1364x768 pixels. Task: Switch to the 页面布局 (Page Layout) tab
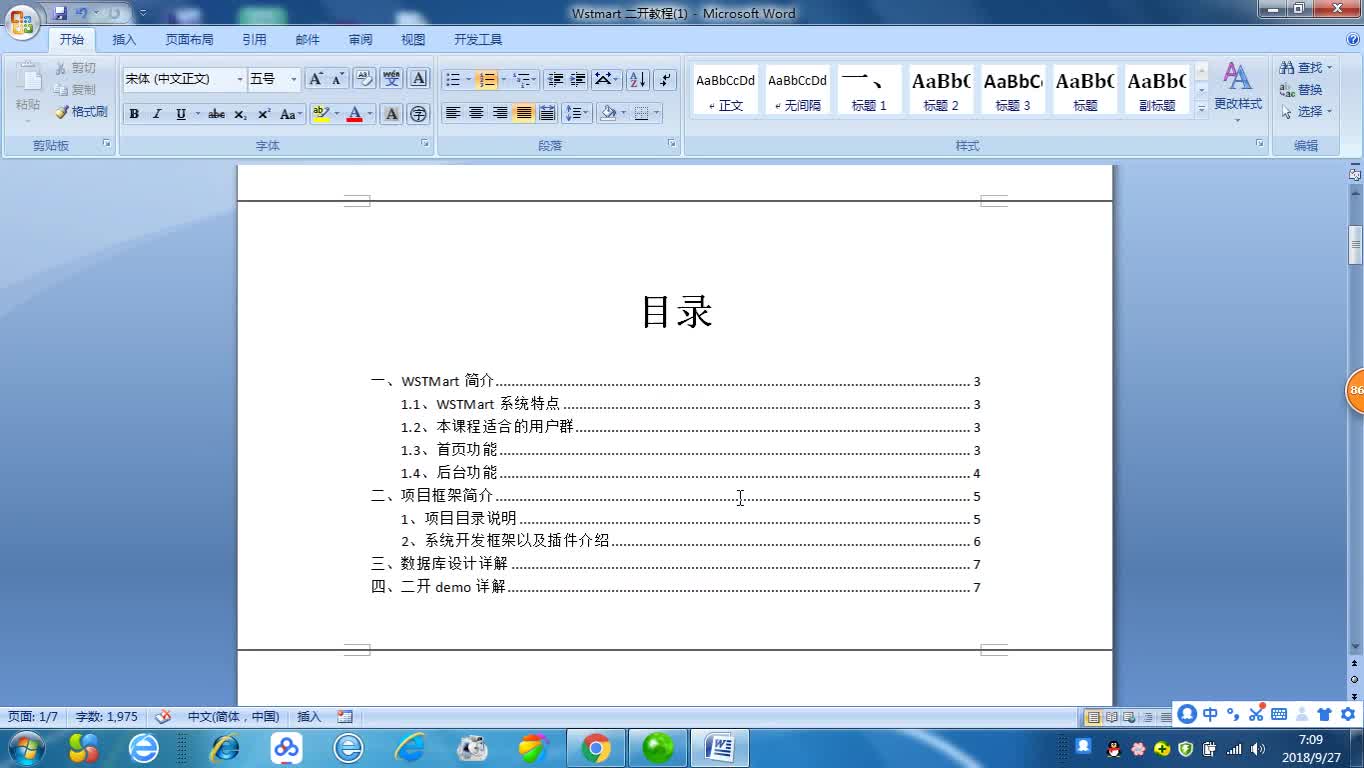coord(189,40)
